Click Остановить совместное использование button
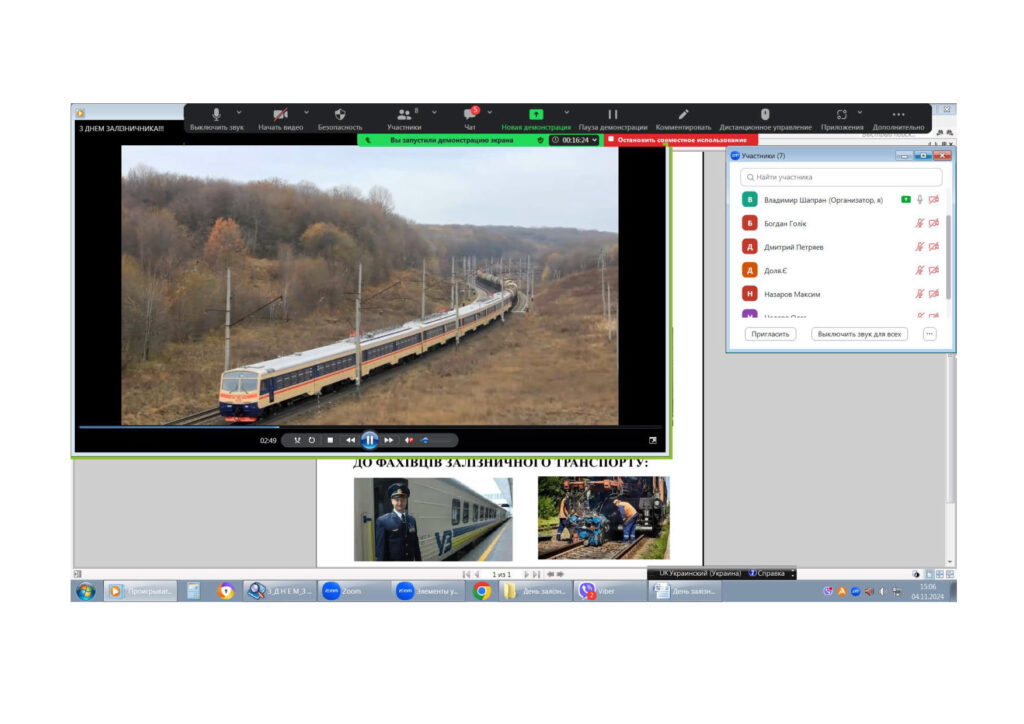The width and height of the screenshot is (1024, 724). coord(680,140)
